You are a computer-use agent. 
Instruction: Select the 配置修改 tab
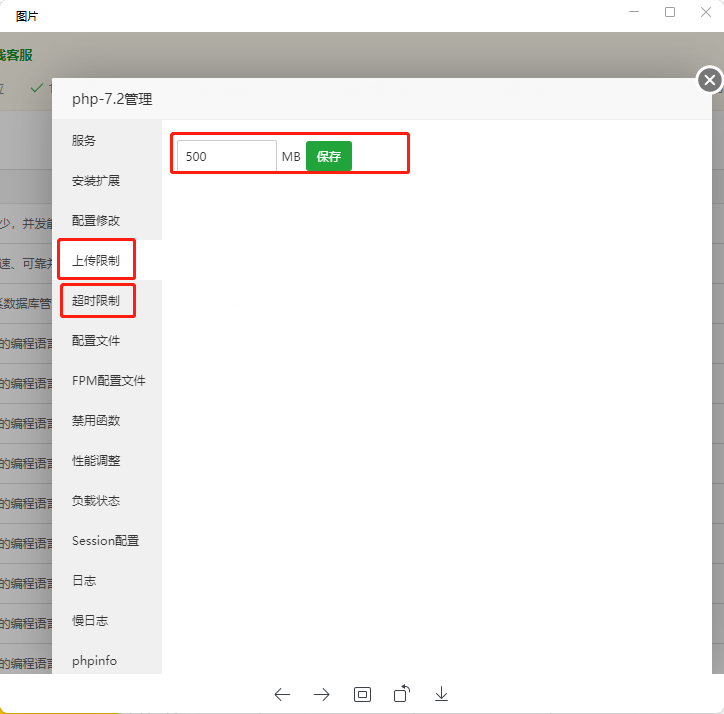(96, 221)
